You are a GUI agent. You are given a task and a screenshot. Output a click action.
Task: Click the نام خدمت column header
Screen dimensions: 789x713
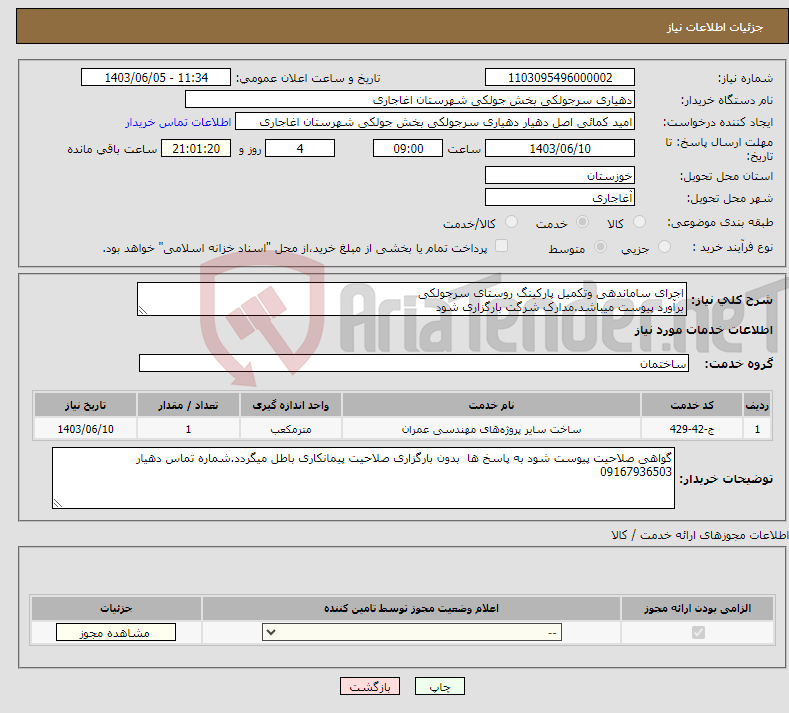click(x=491, y=405)
